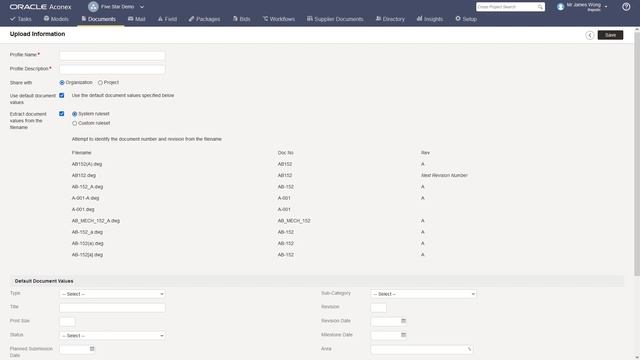Focus the Revision Date field
640x360 pixels.
click(x=385, y=322)
